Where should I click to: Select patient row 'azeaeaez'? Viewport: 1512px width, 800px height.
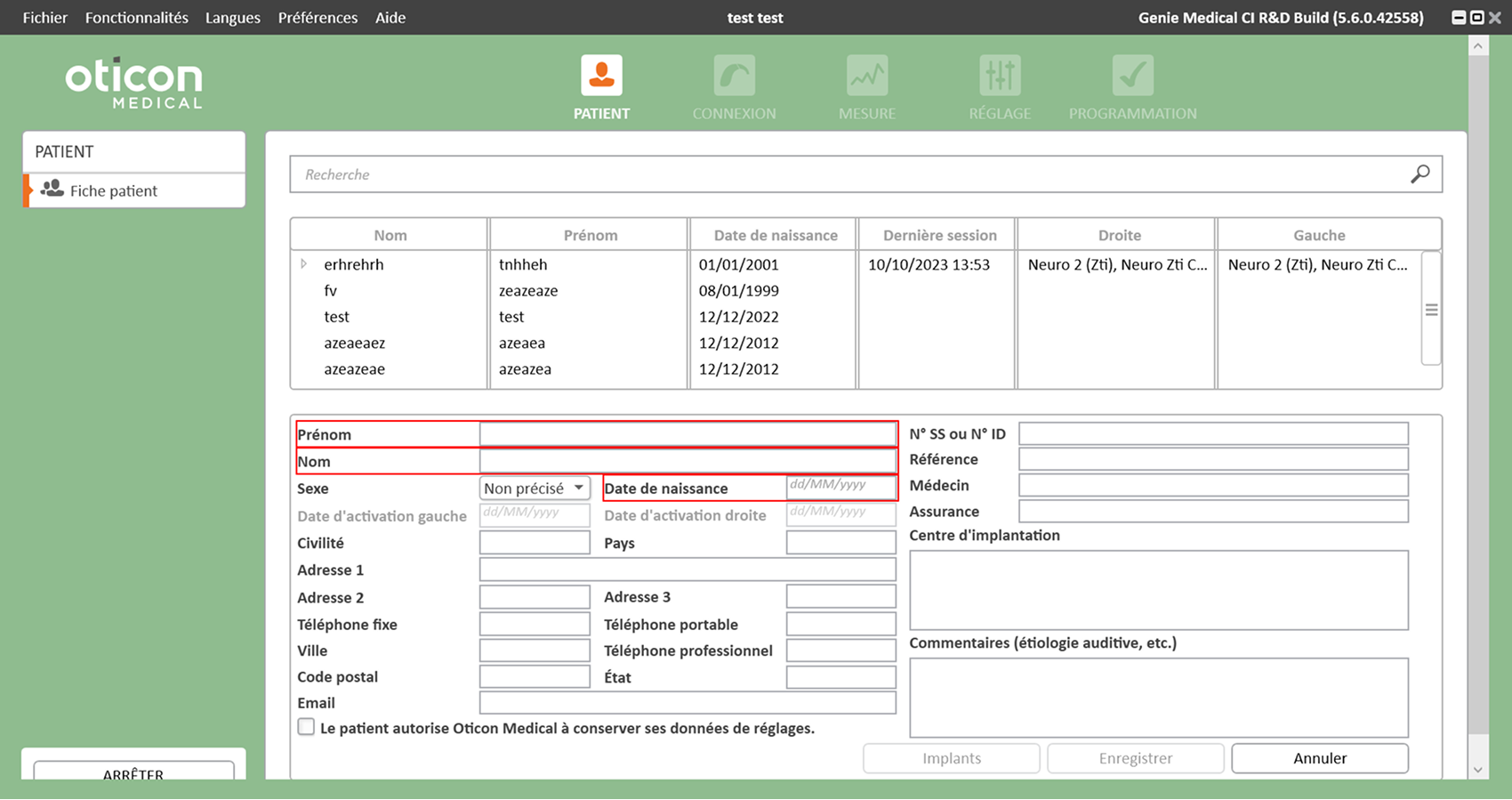click(x=857, y=343)
